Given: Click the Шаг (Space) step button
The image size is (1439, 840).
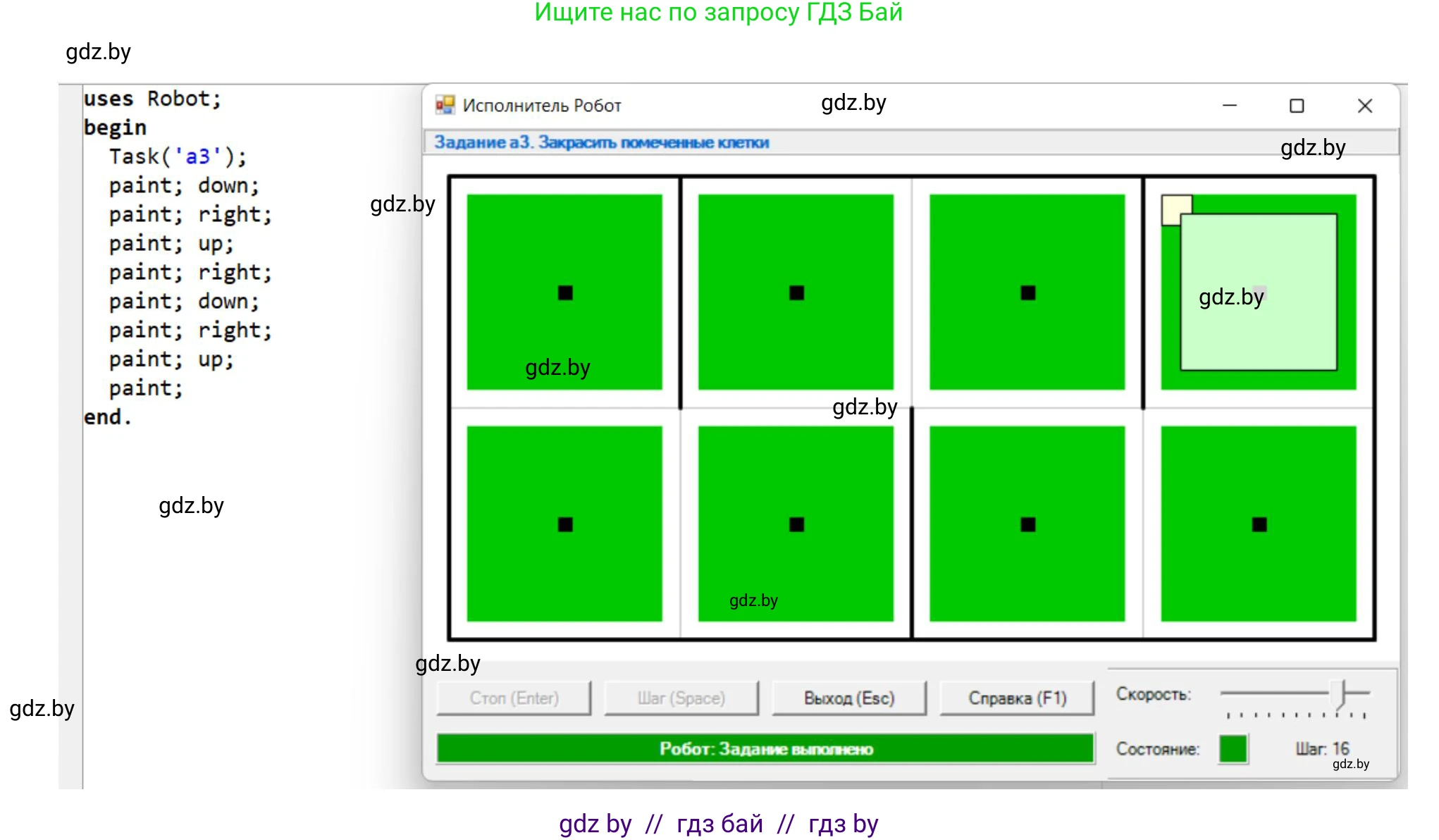Looking at the screenshot, I should pyautogui.click(x=681, y=698).
